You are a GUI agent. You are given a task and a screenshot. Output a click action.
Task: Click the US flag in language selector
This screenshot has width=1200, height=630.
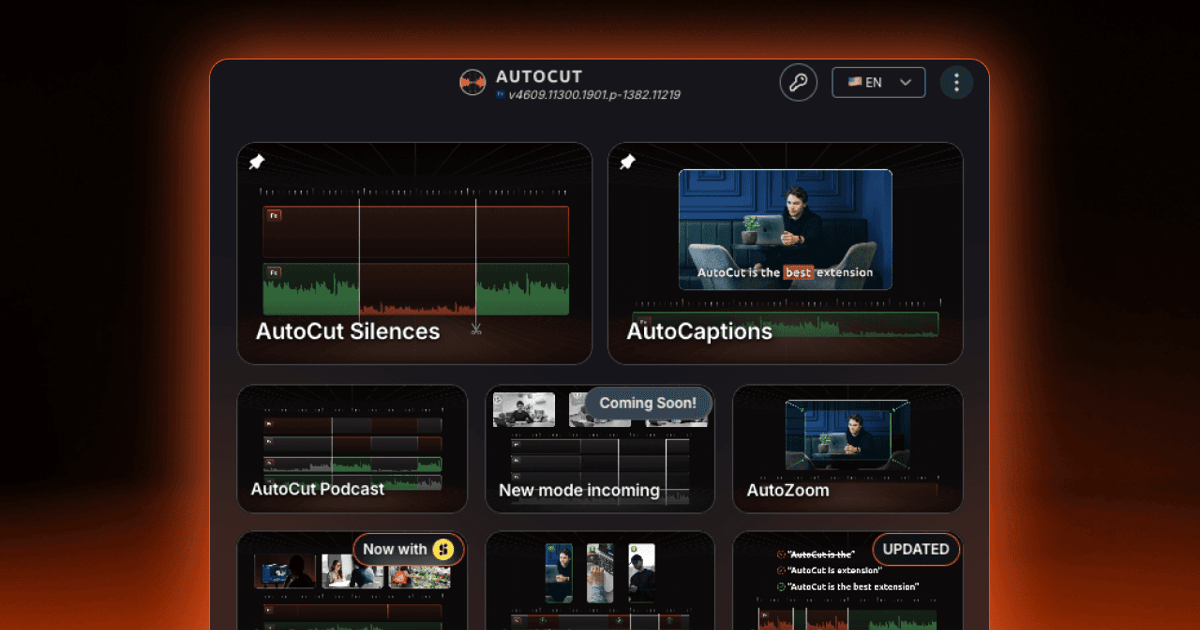tap(855, 82)
